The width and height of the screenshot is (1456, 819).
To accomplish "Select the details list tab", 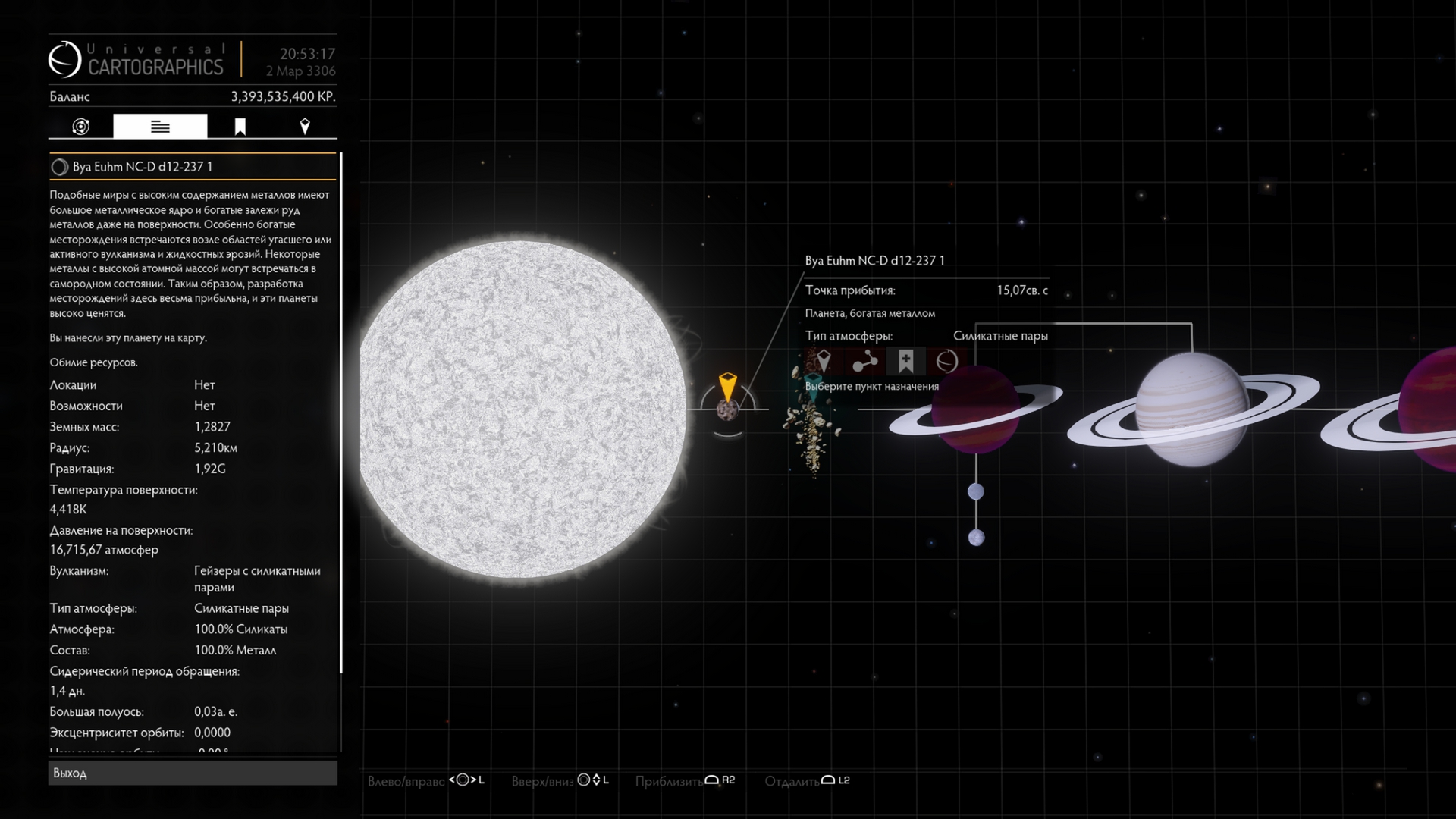I will tap(160, 127).
